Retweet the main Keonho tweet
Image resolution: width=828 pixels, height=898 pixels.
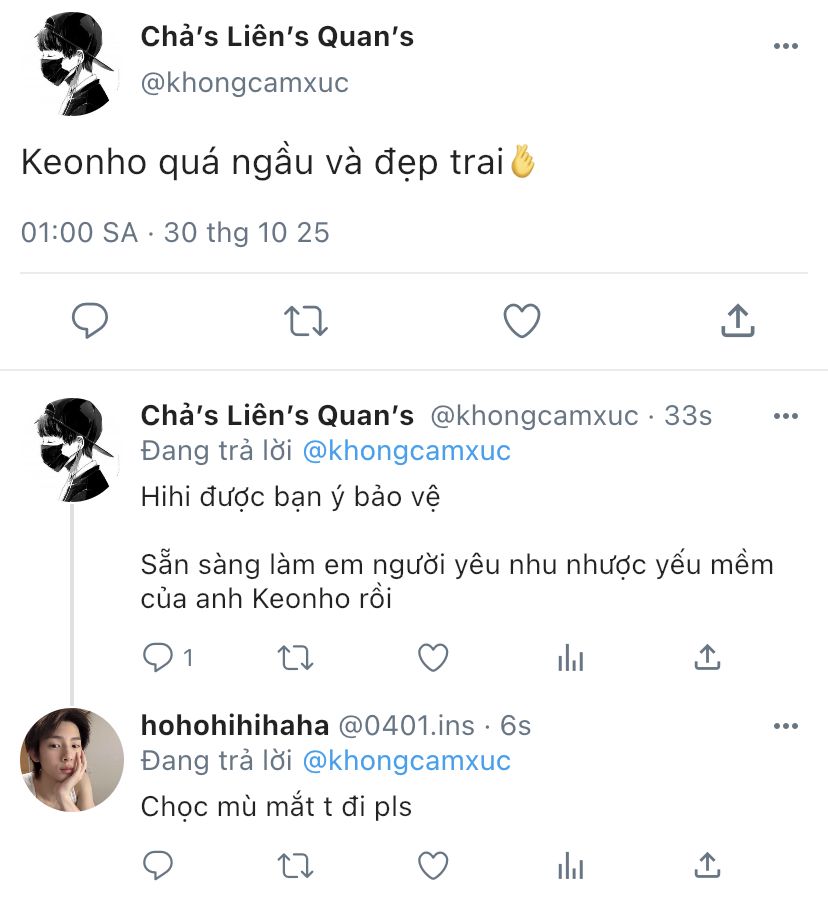(x=305, y=321)
